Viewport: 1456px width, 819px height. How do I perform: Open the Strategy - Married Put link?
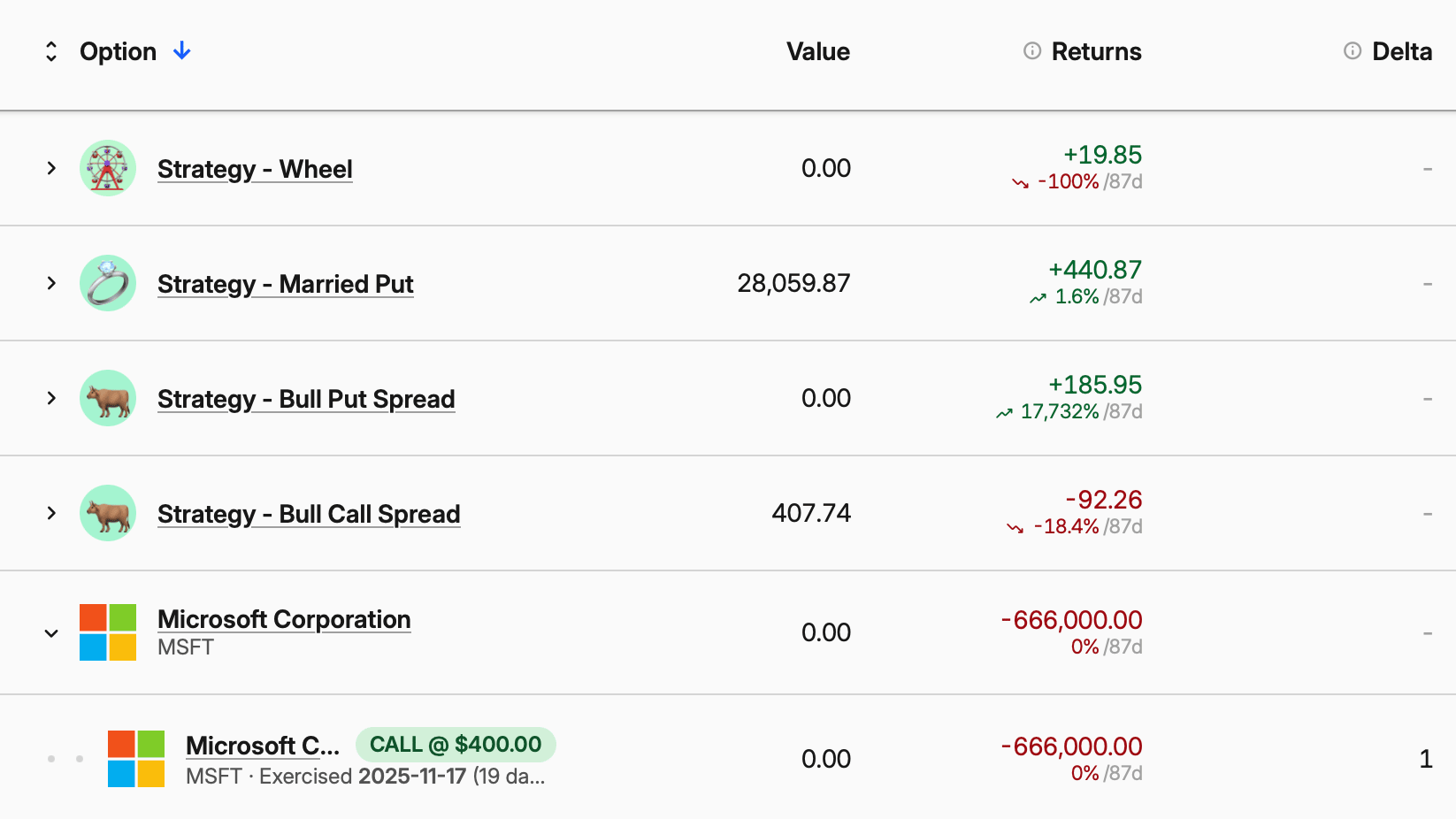pyautogui.click(x=285, y=283)
